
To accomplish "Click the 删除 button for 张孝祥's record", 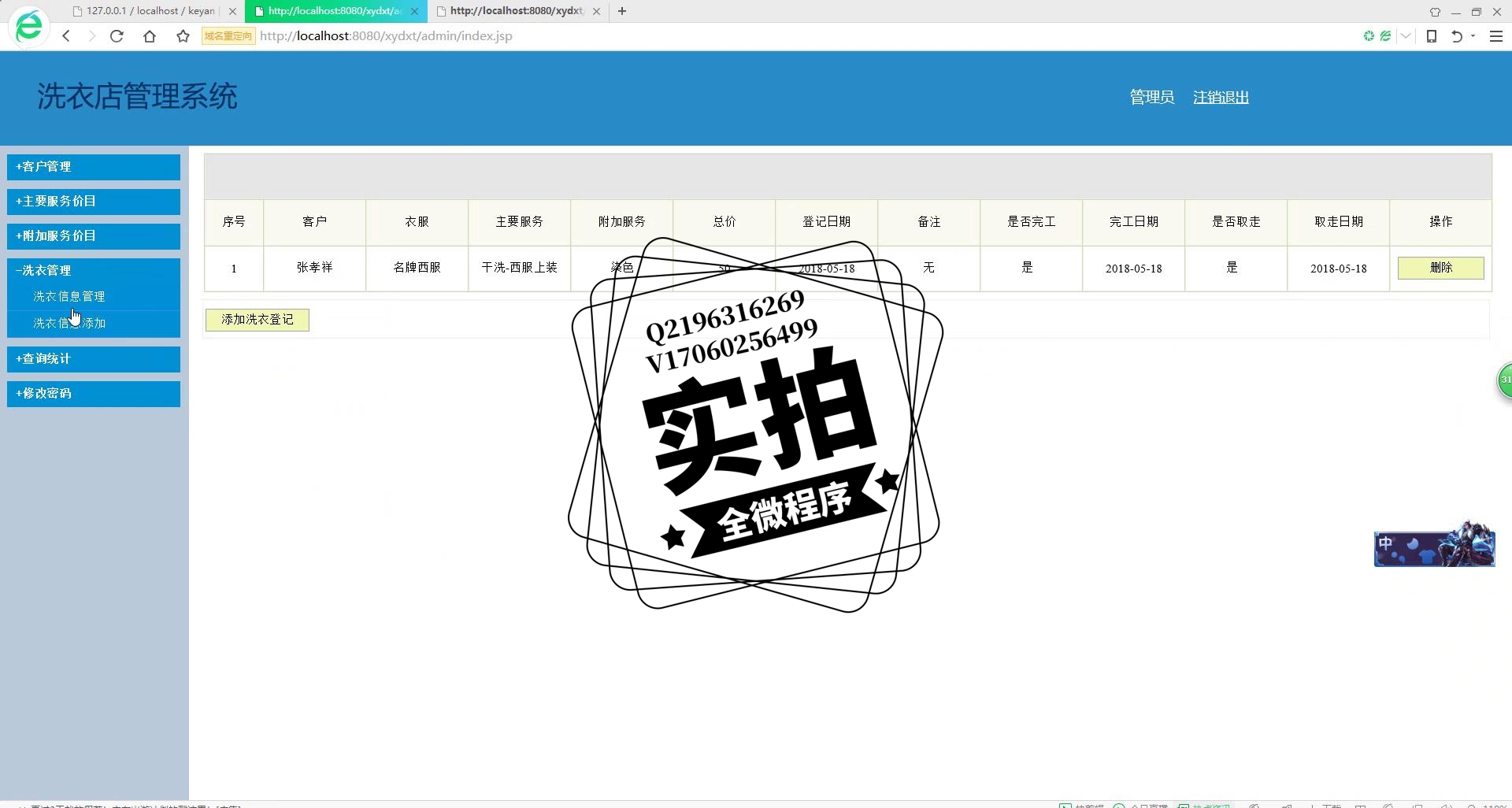I will tap(1440, 268).
